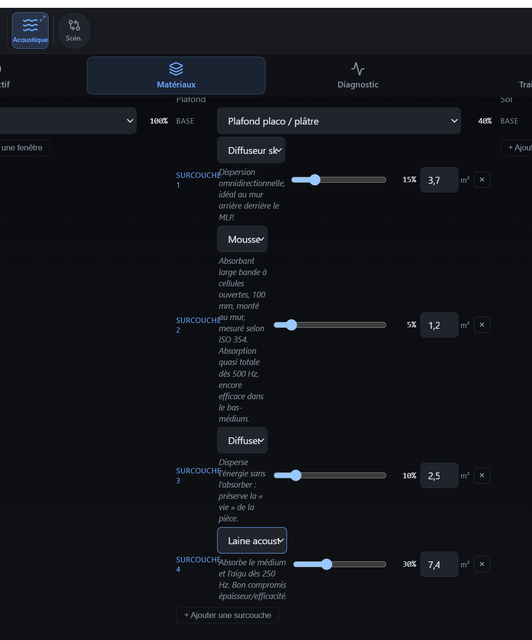
Task: Adjust the Surcouche 3 coverage slider at 10%
Action: pos(330,476)
